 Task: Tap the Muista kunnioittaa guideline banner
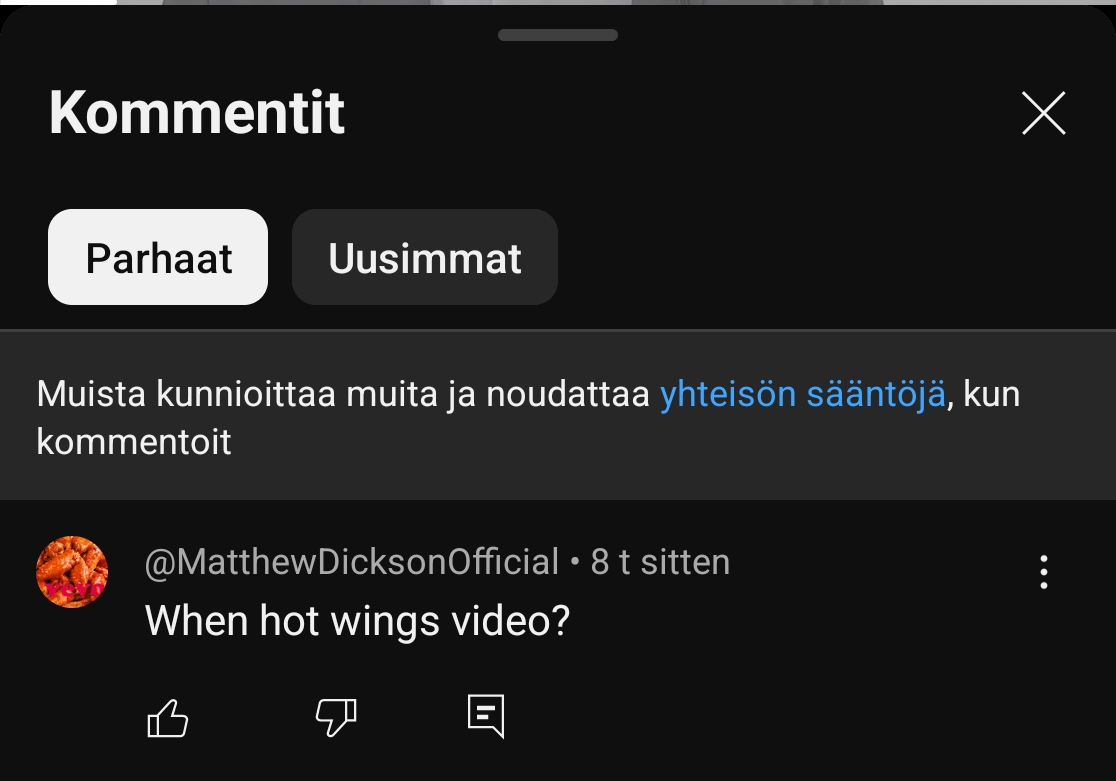coord(558,416)
